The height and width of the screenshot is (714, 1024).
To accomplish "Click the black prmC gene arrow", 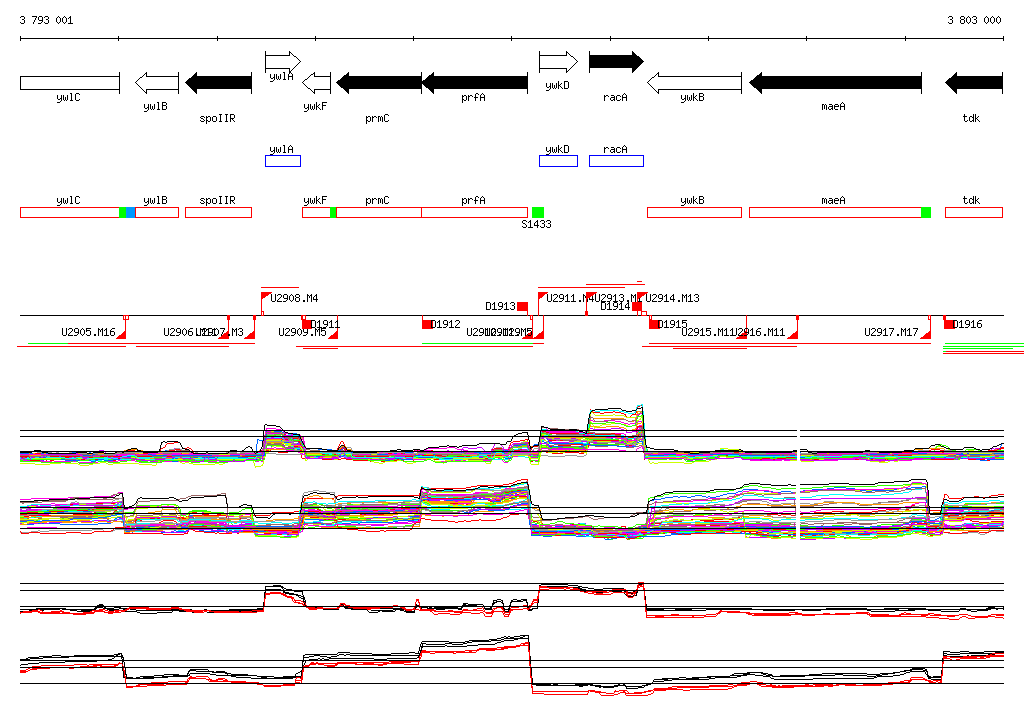I will 379,83.
